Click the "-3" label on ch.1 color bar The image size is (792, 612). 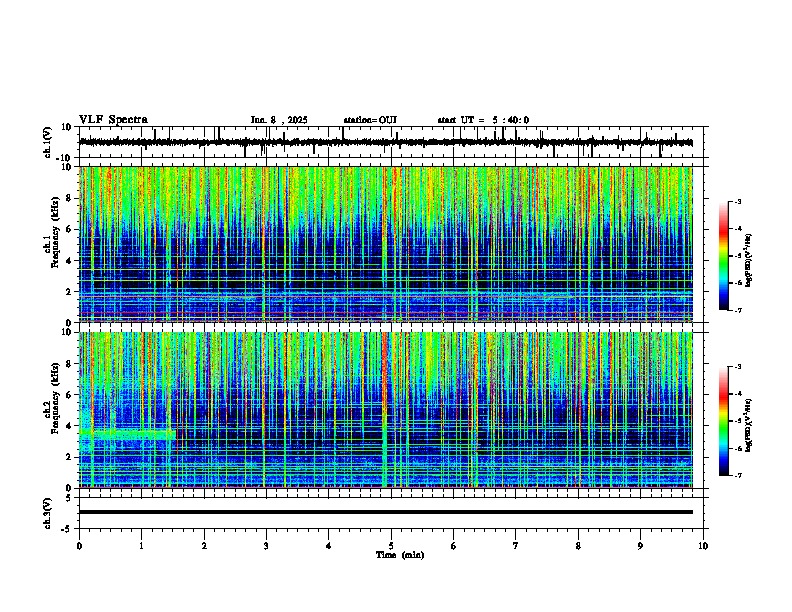tap(738, 201)
